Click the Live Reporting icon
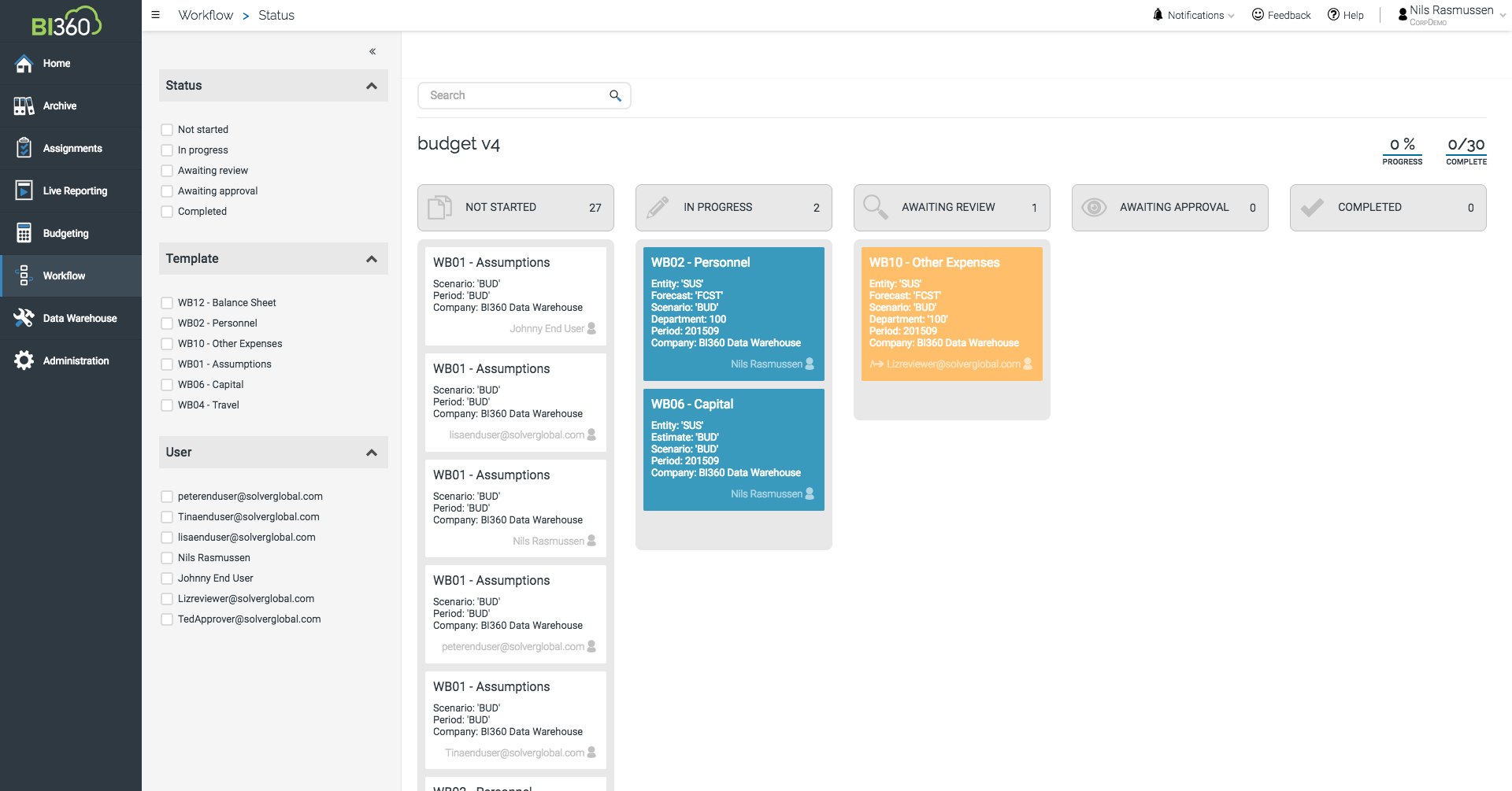Image resolution: width=1512 pixels, height=791 pixels. (x=24, y=190)
